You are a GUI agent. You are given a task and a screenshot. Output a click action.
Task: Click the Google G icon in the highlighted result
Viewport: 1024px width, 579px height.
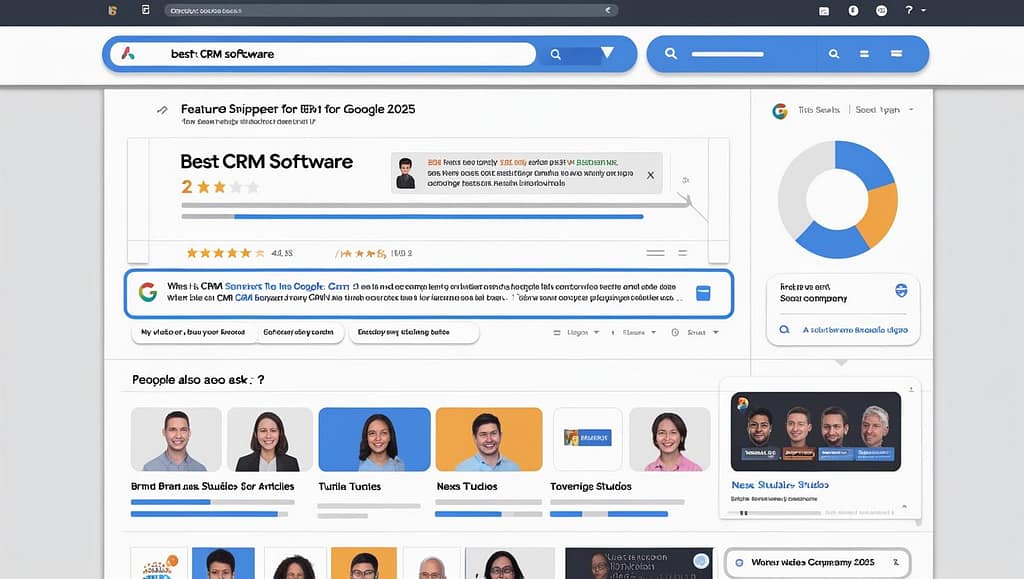(x=148, y=292)
